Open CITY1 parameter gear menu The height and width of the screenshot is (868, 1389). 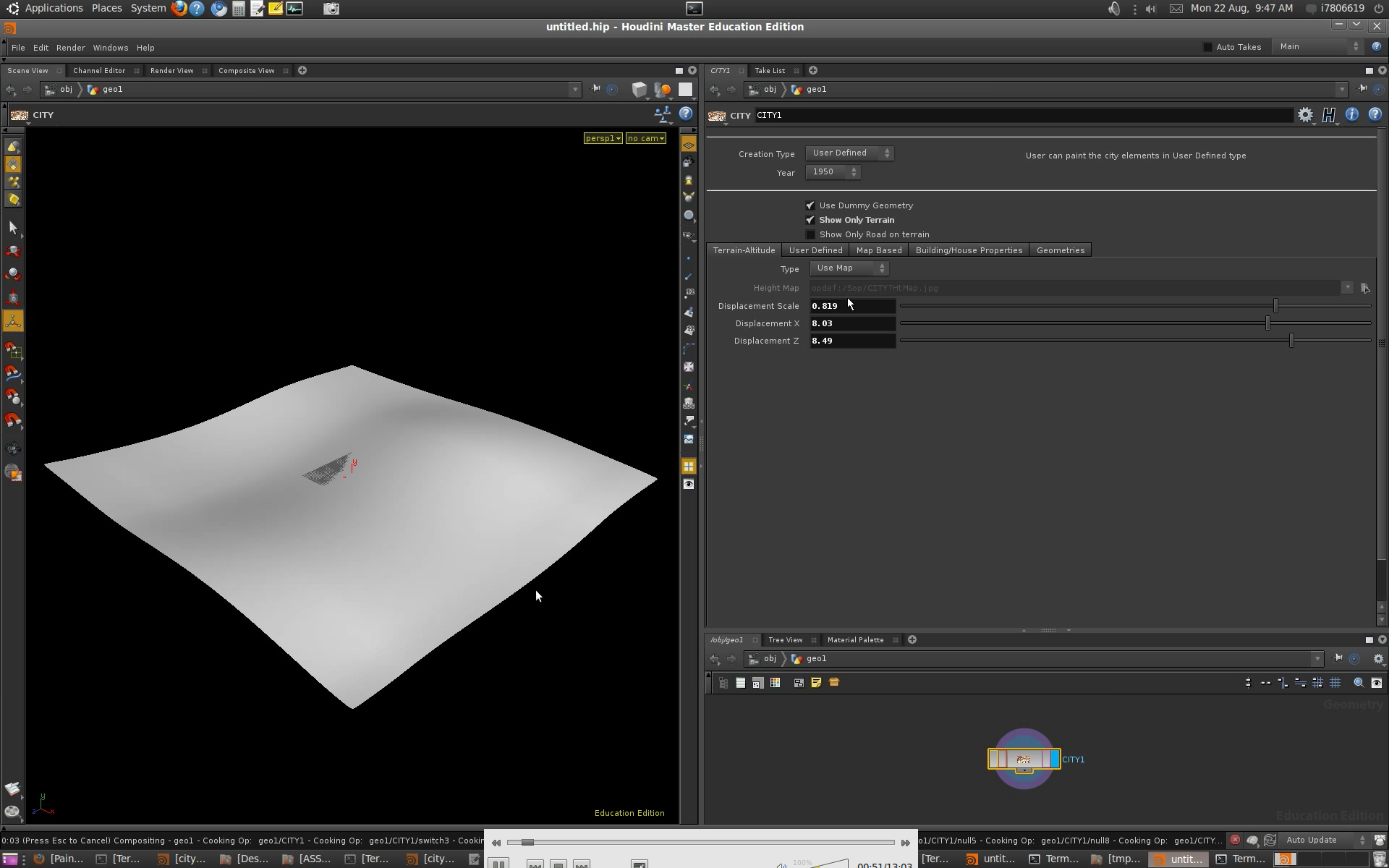1305,115
